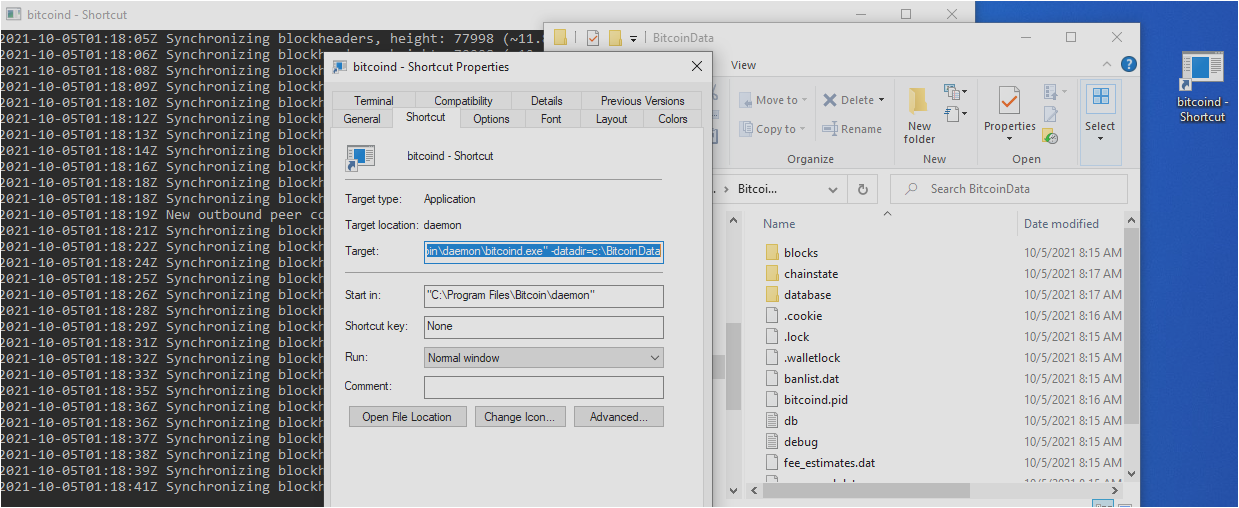Click the Select grid icon in Explorer ribbon
The width and height of the screenshot is (1239, 508).
tap(1100, 98)
